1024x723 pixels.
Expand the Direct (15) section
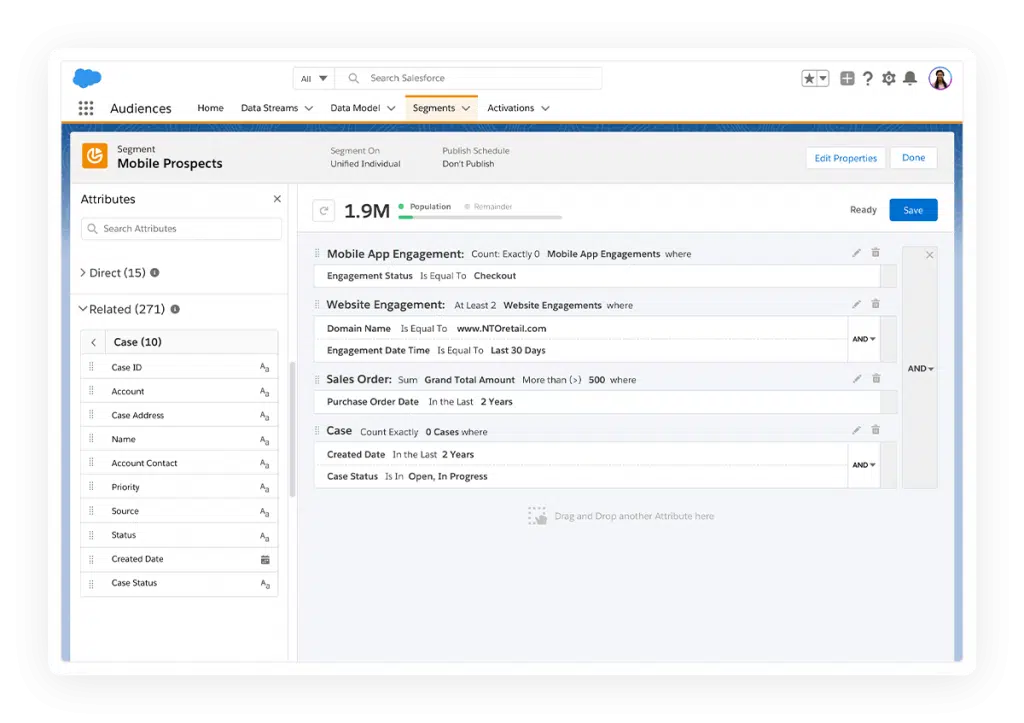[83, 272]
